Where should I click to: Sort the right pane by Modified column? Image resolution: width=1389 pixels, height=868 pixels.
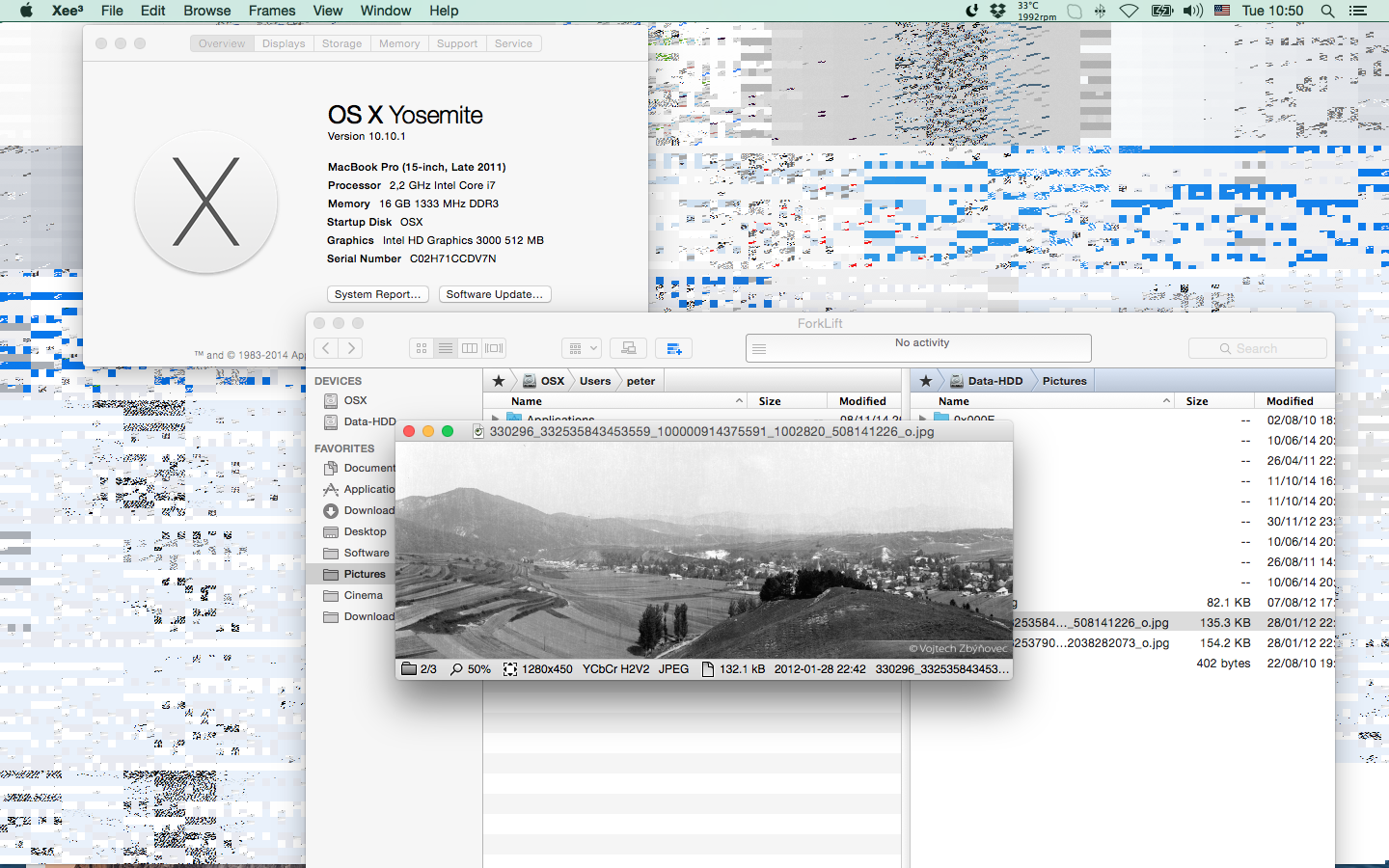pos(1294,401)
